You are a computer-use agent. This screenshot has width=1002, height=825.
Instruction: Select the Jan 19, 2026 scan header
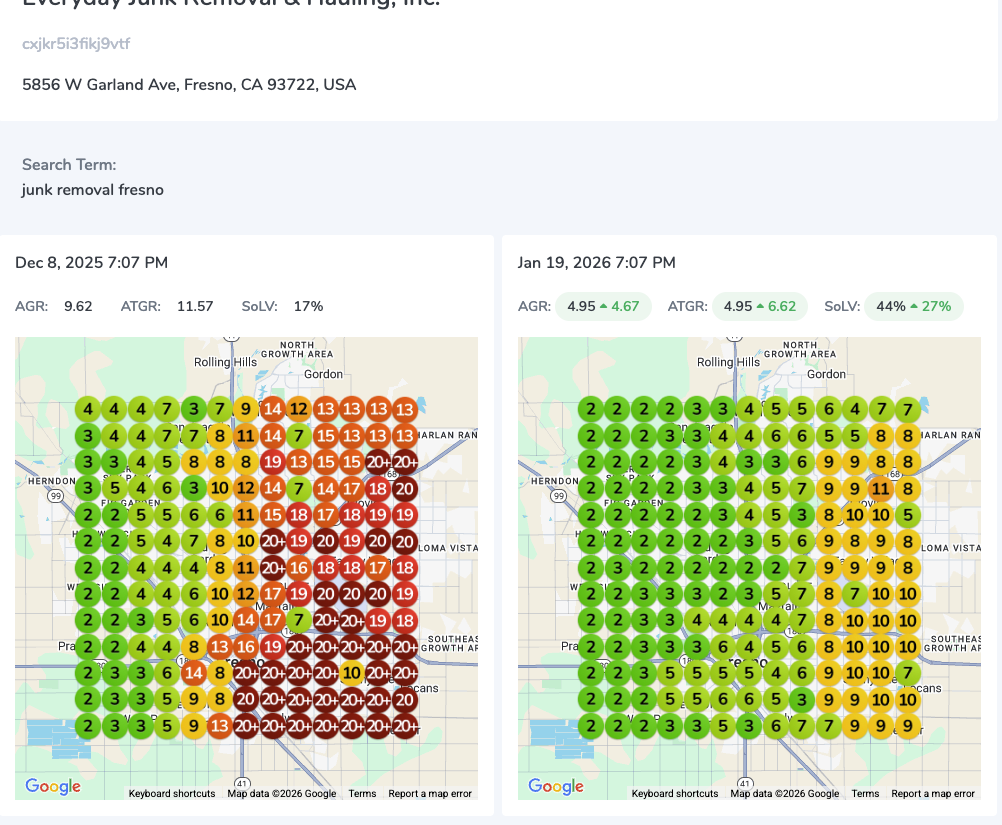tap(596, 262)
